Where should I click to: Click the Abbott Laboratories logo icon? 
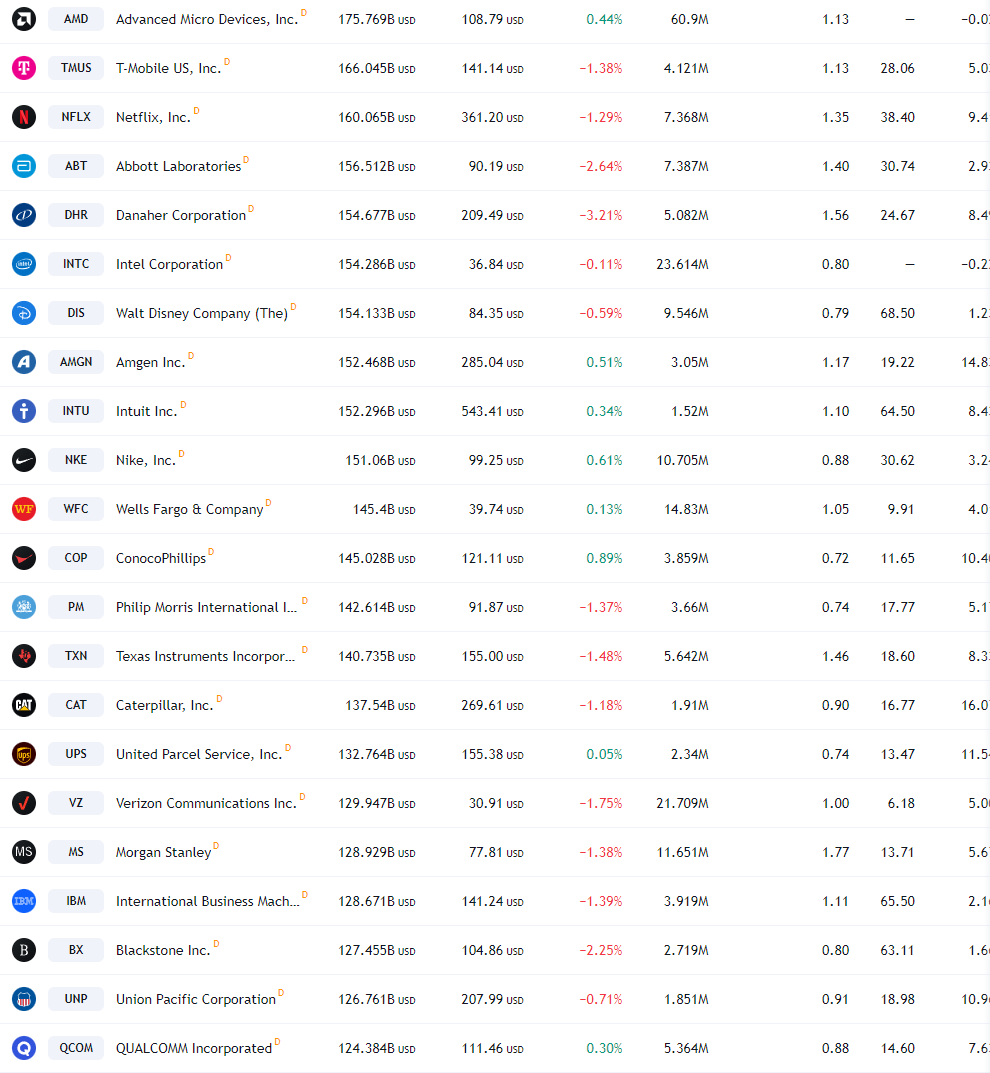point(24,166)
